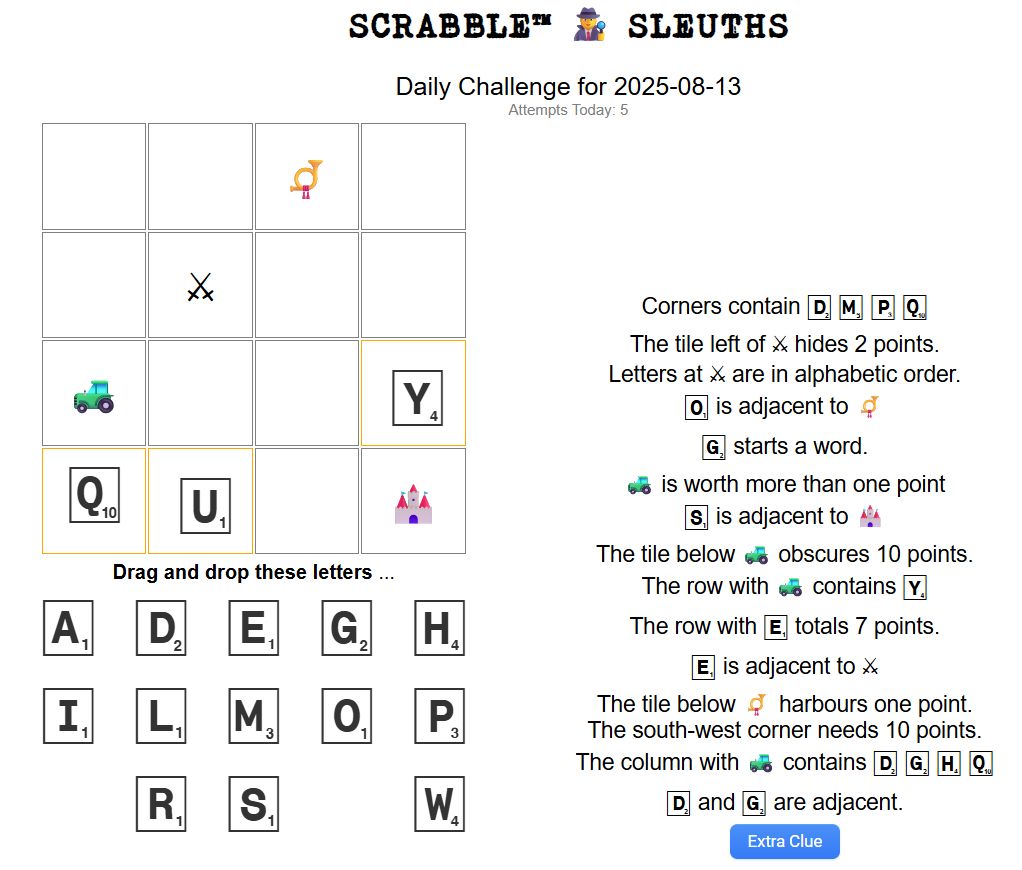Click the crossed swords grid cell
This screenshot has height=870, width=1022.
200,286
